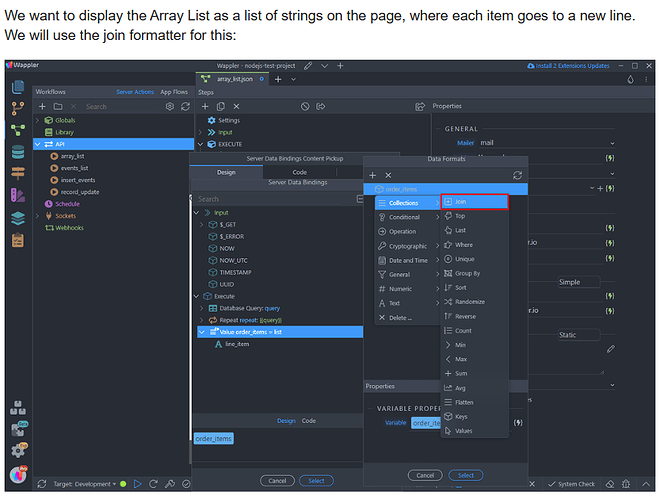Open the Collections submenu
The height and width of the screenshot is (500, 660).
click(407, 203)
